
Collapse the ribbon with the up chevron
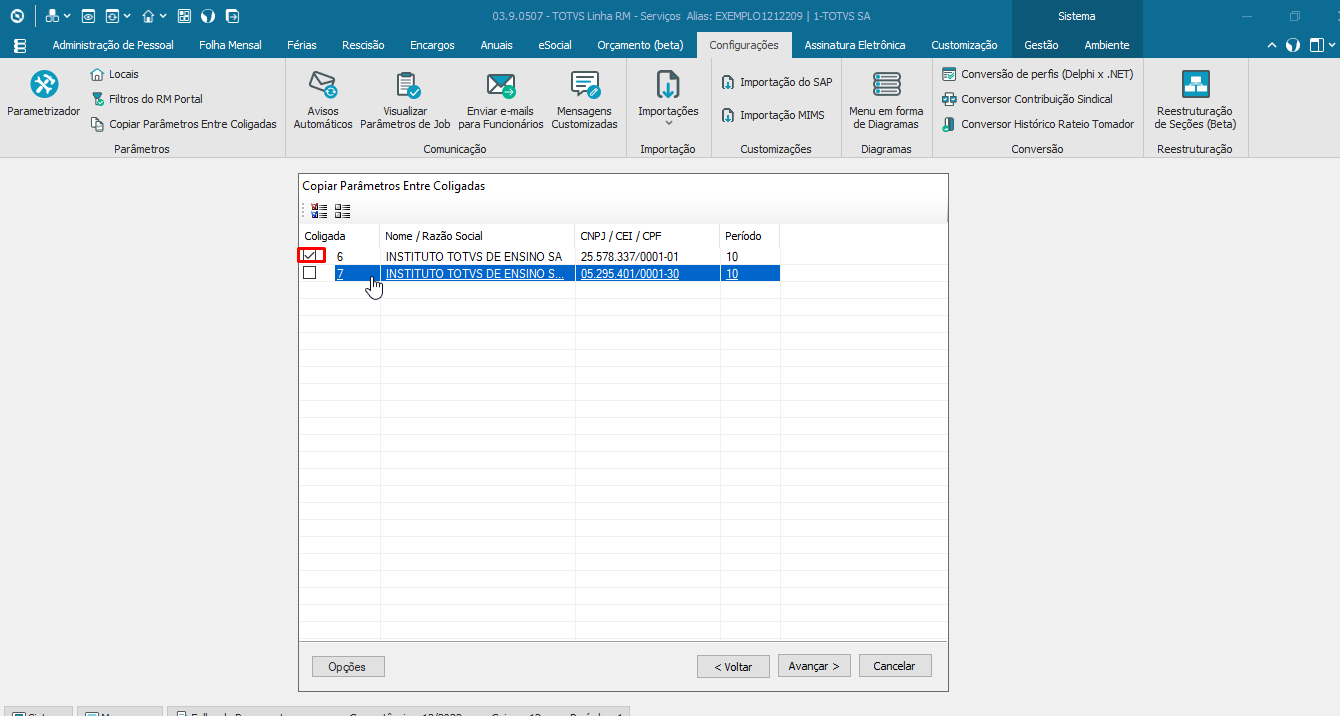pyautogui.click(x=1272, y=45)
